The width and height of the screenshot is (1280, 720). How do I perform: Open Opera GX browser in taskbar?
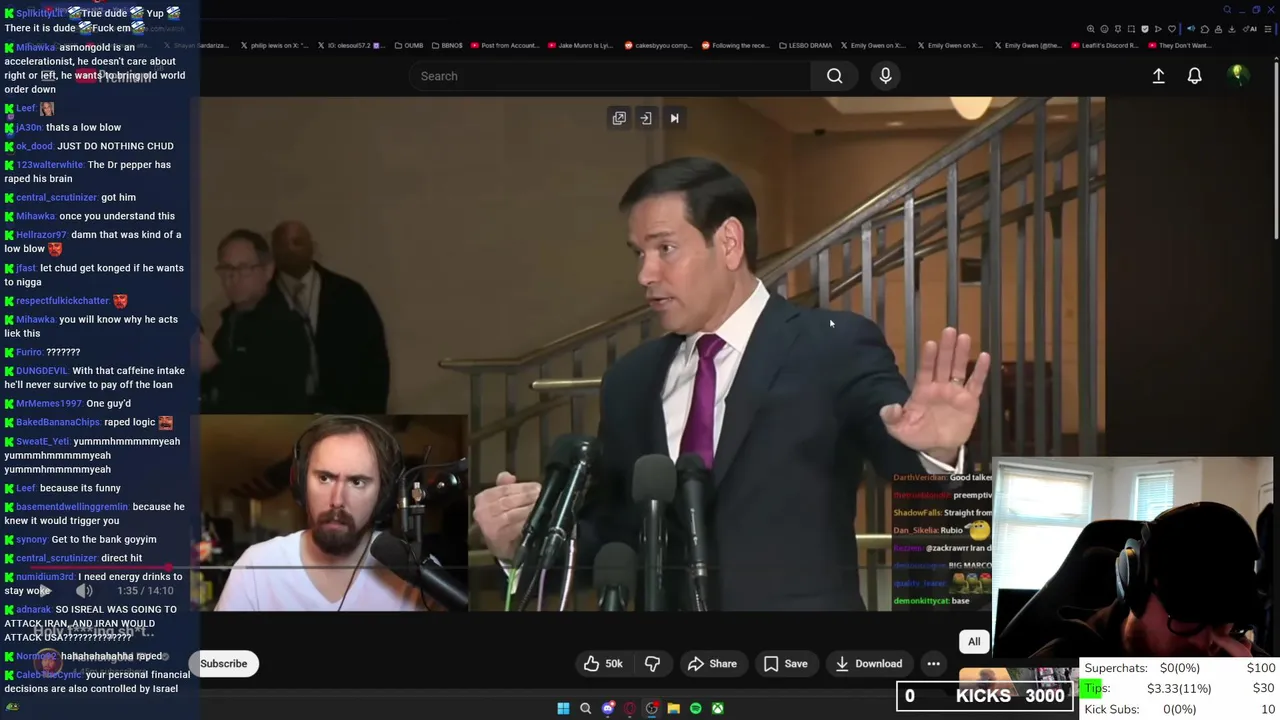tap(629, 708)
